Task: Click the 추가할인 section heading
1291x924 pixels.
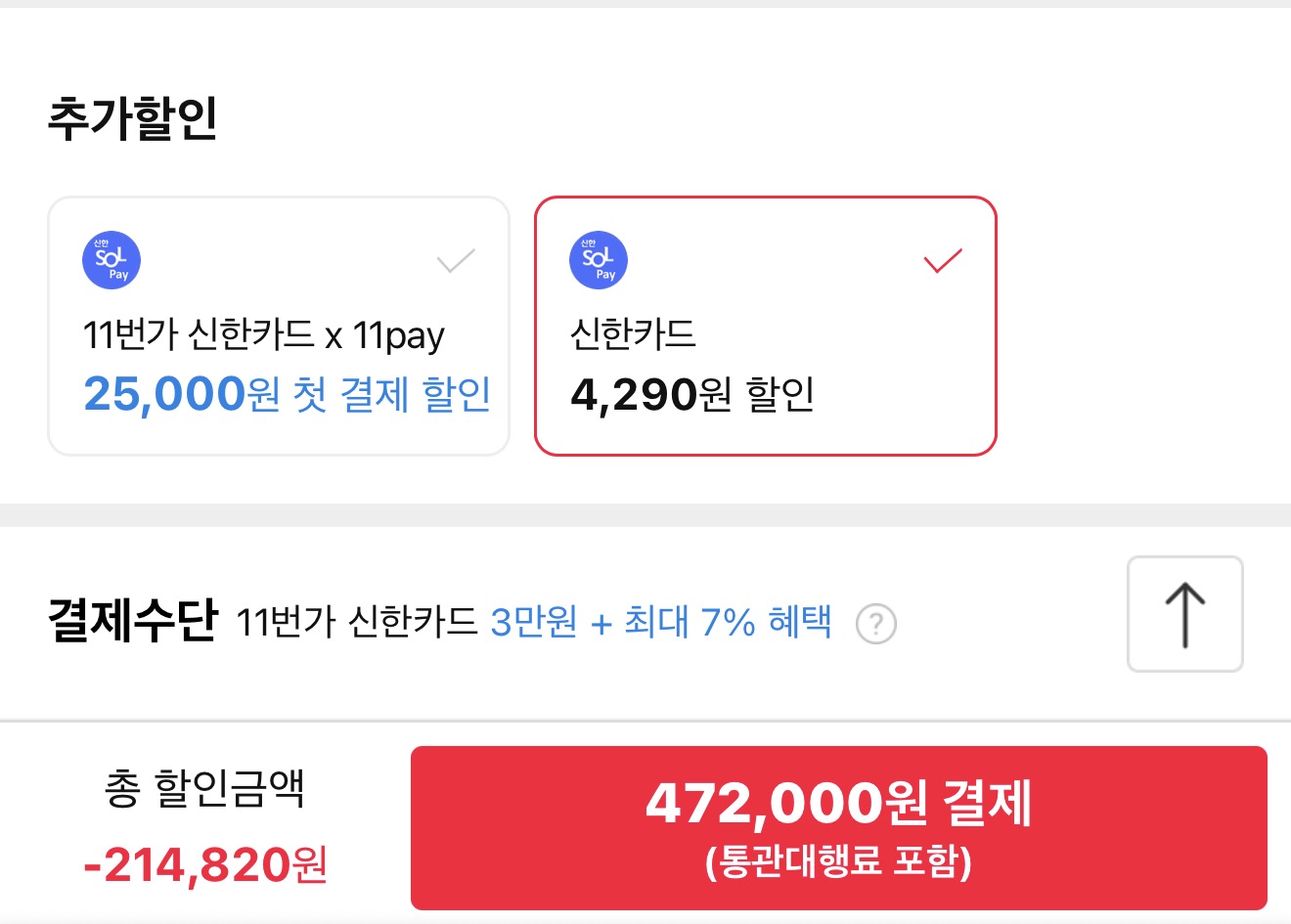Action: point(132,119)
